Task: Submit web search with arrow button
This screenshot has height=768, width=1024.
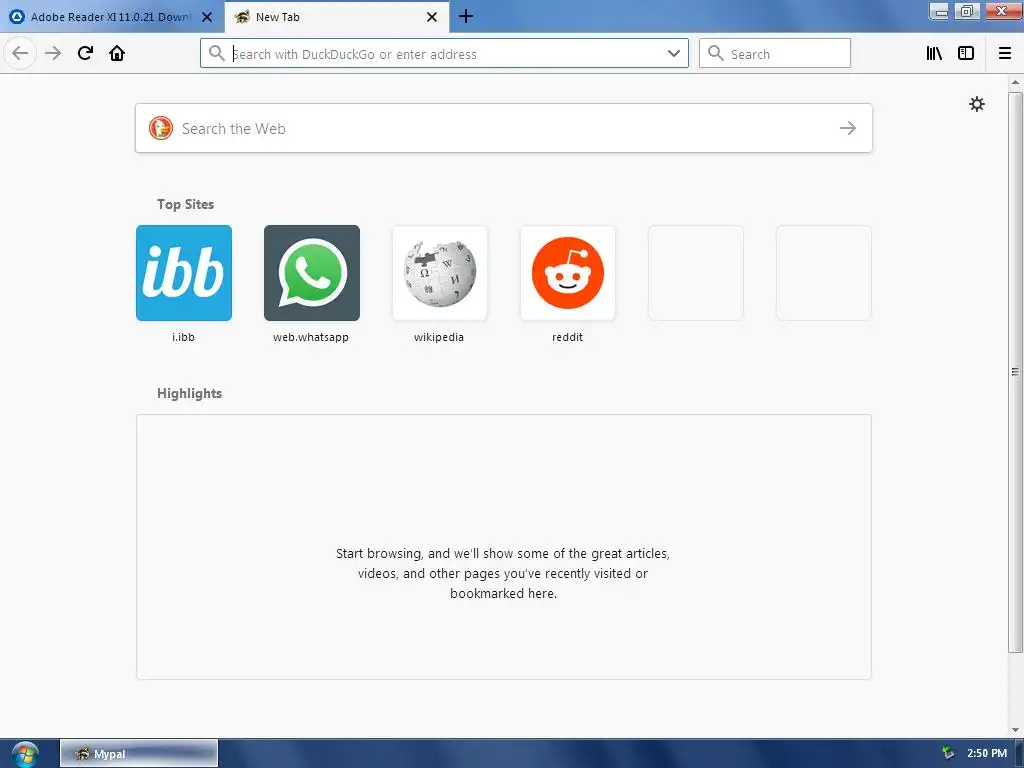Action: coord(848,129)
